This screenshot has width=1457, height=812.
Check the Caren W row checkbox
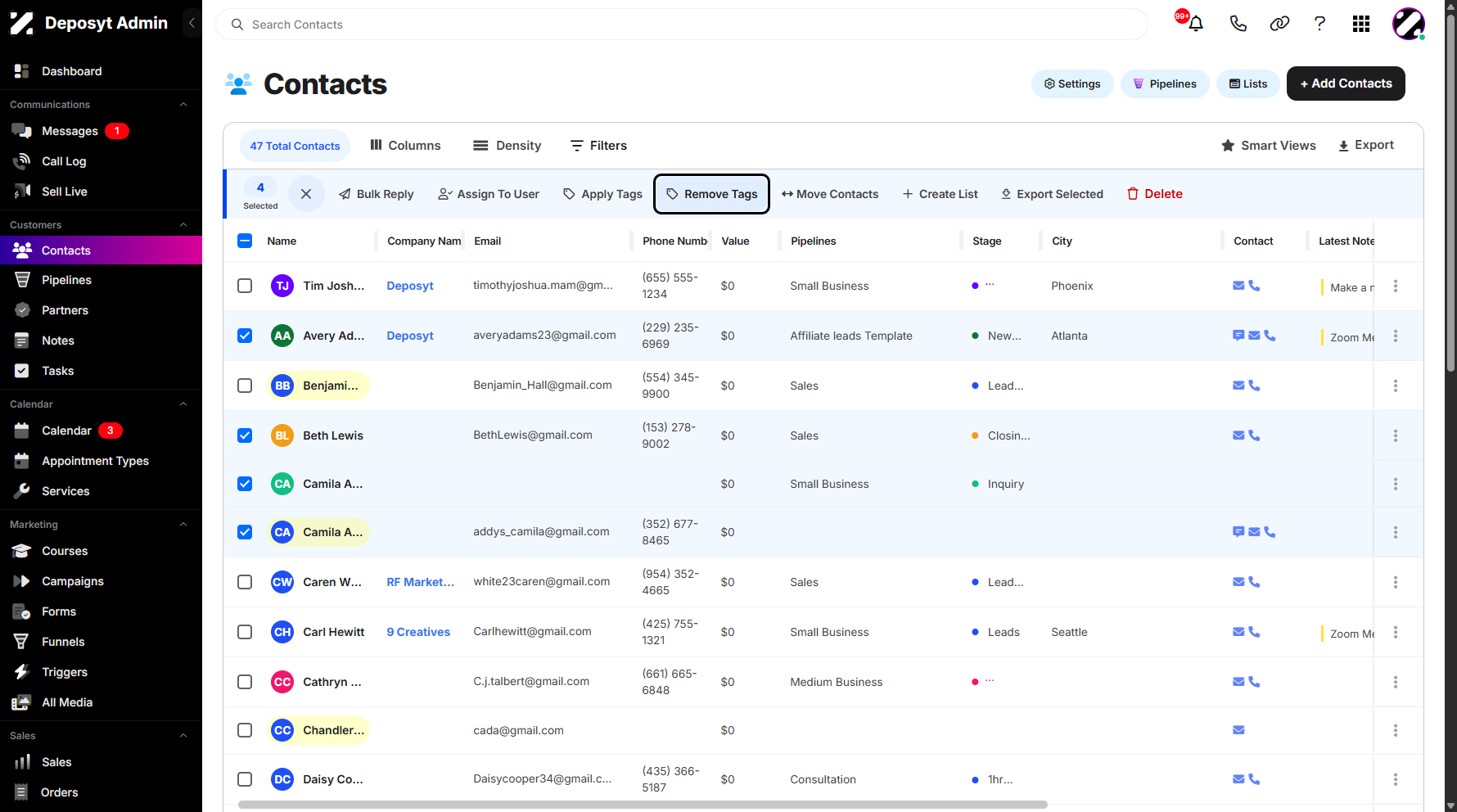(245, 582)
